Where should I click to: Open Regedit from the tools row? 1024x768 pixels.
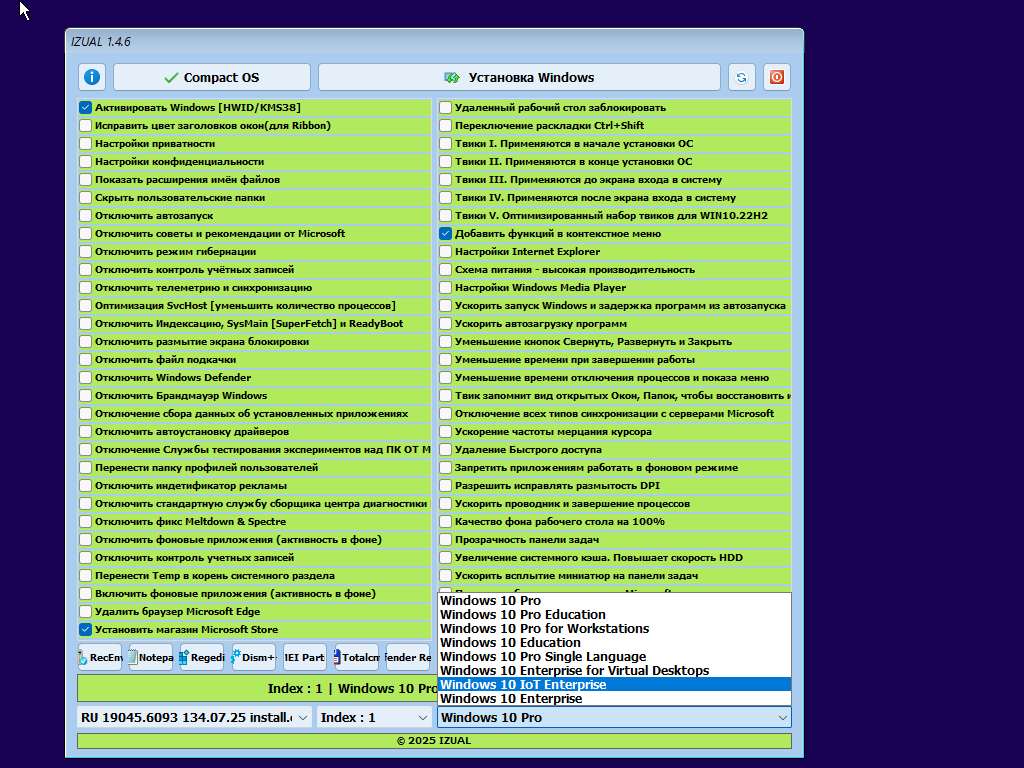click(x=202, y=657)
